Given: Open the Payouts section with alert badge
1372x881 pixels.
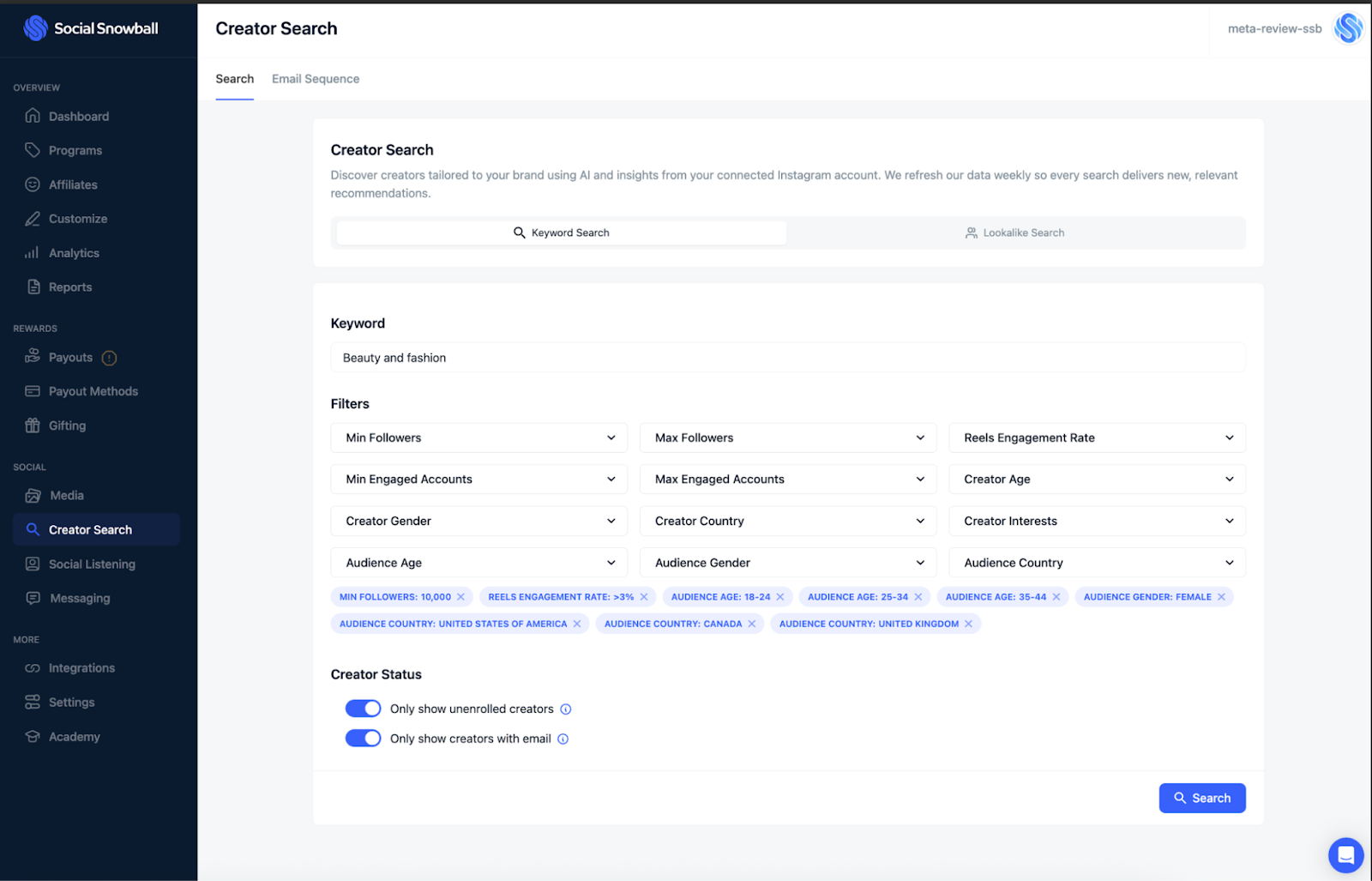Looking at the screenshot, I should (69, 357).
